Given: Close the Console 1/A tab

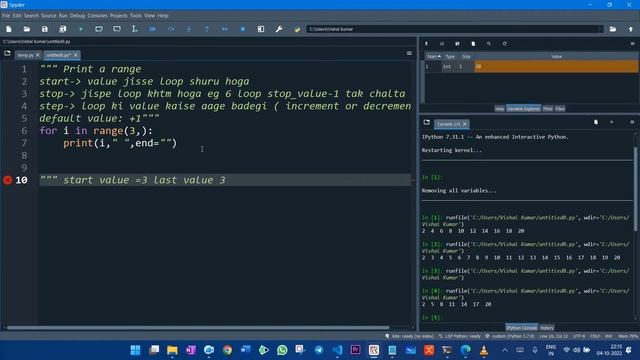Looking at the screenshot, I should (x=465, y=124).
